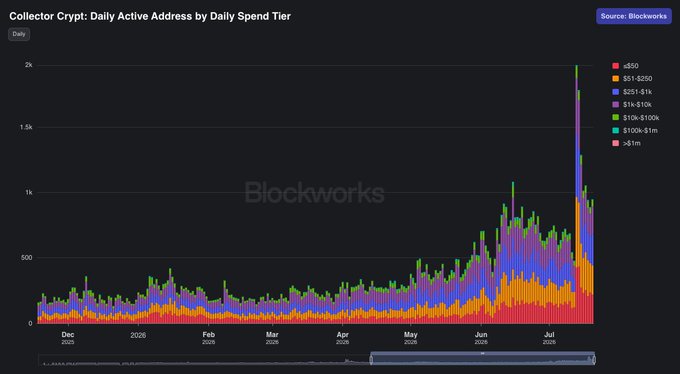Toggle the ≤$50 legend series

[x=625, y=66]
